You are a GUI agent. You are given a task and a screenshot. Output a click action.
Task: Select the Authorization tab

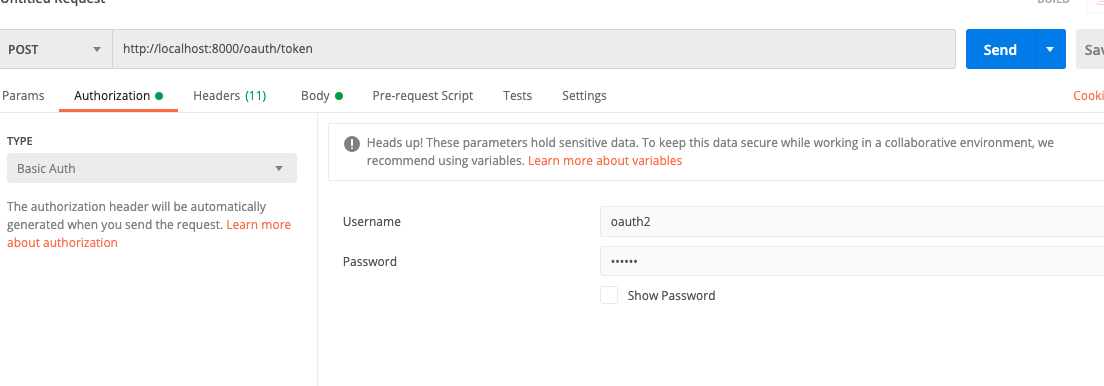pyautogui.click(x=118, y=96)
